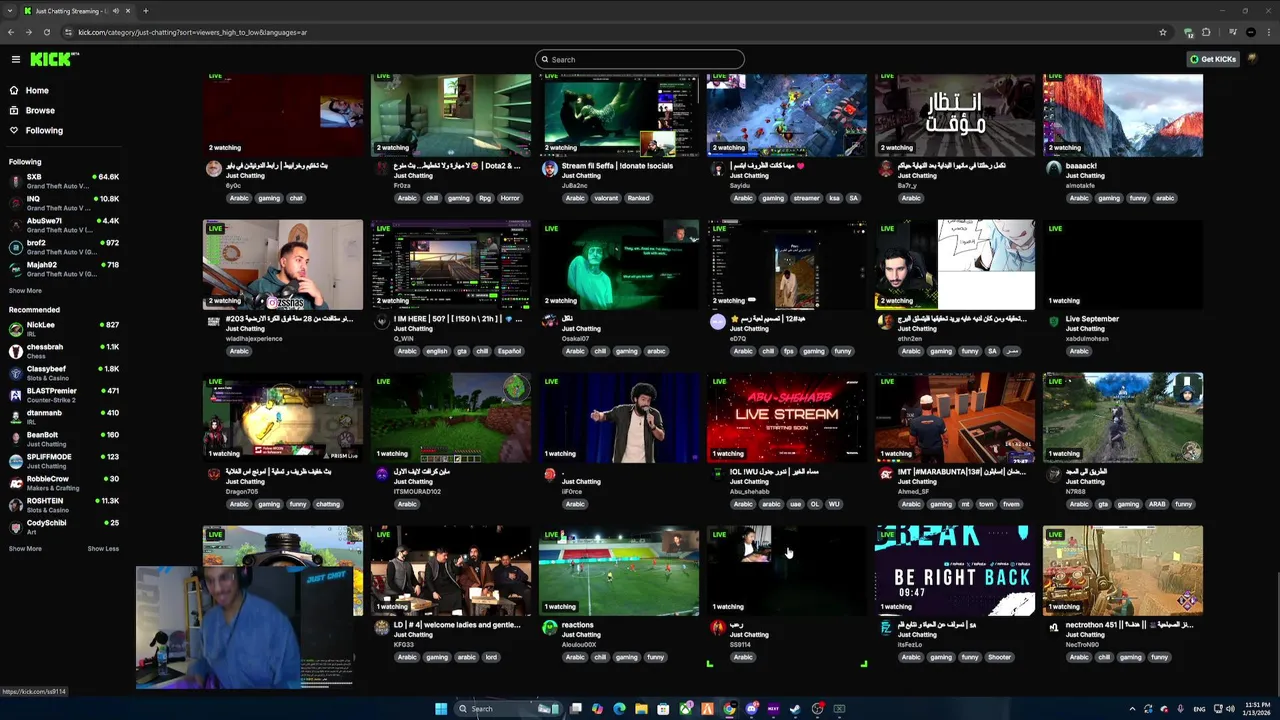Collapse Recommended list with Show Less
Viewport: 1280px width, 720px height.
[103, 548]
